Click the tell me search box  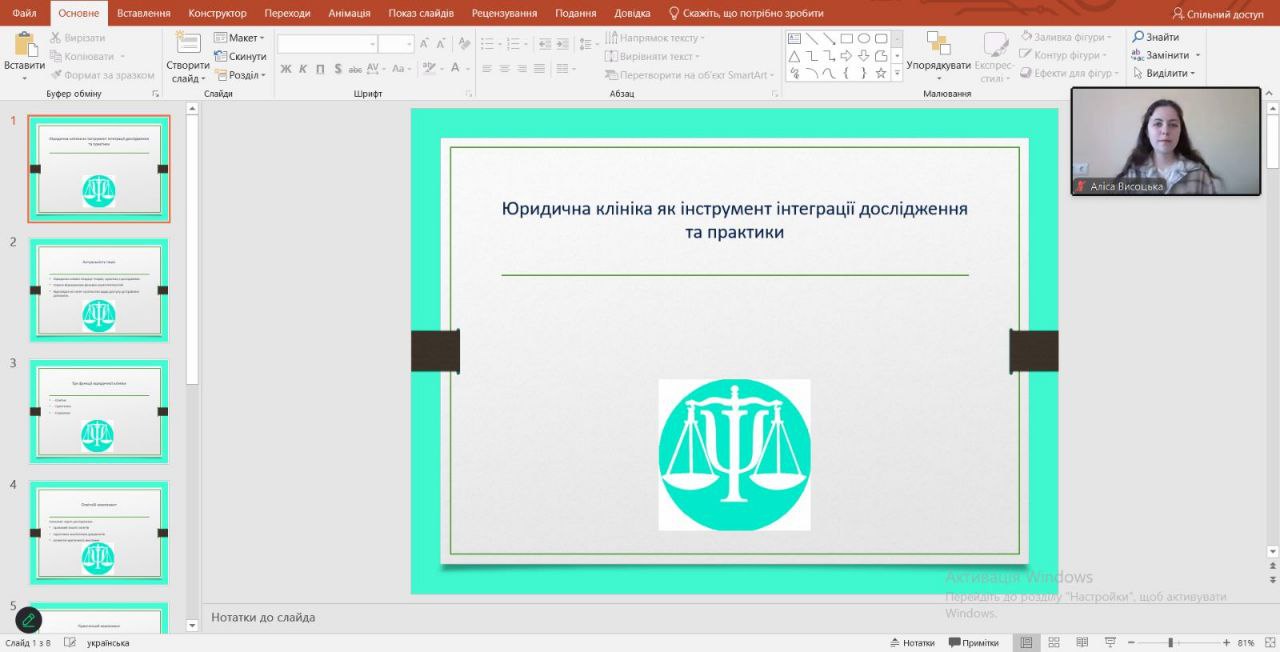[x=746, y=13]
